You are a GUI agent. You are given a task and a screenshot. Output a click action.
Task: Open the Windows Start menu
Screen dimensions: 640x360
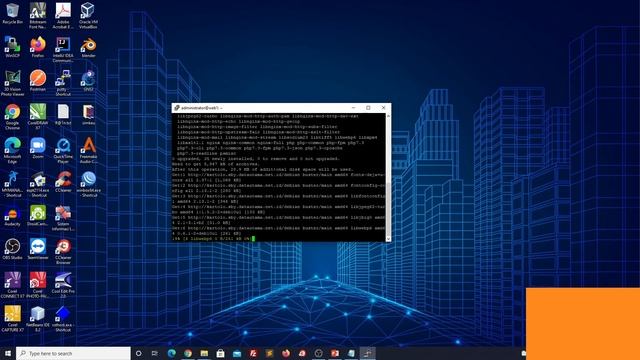point(8,353)
